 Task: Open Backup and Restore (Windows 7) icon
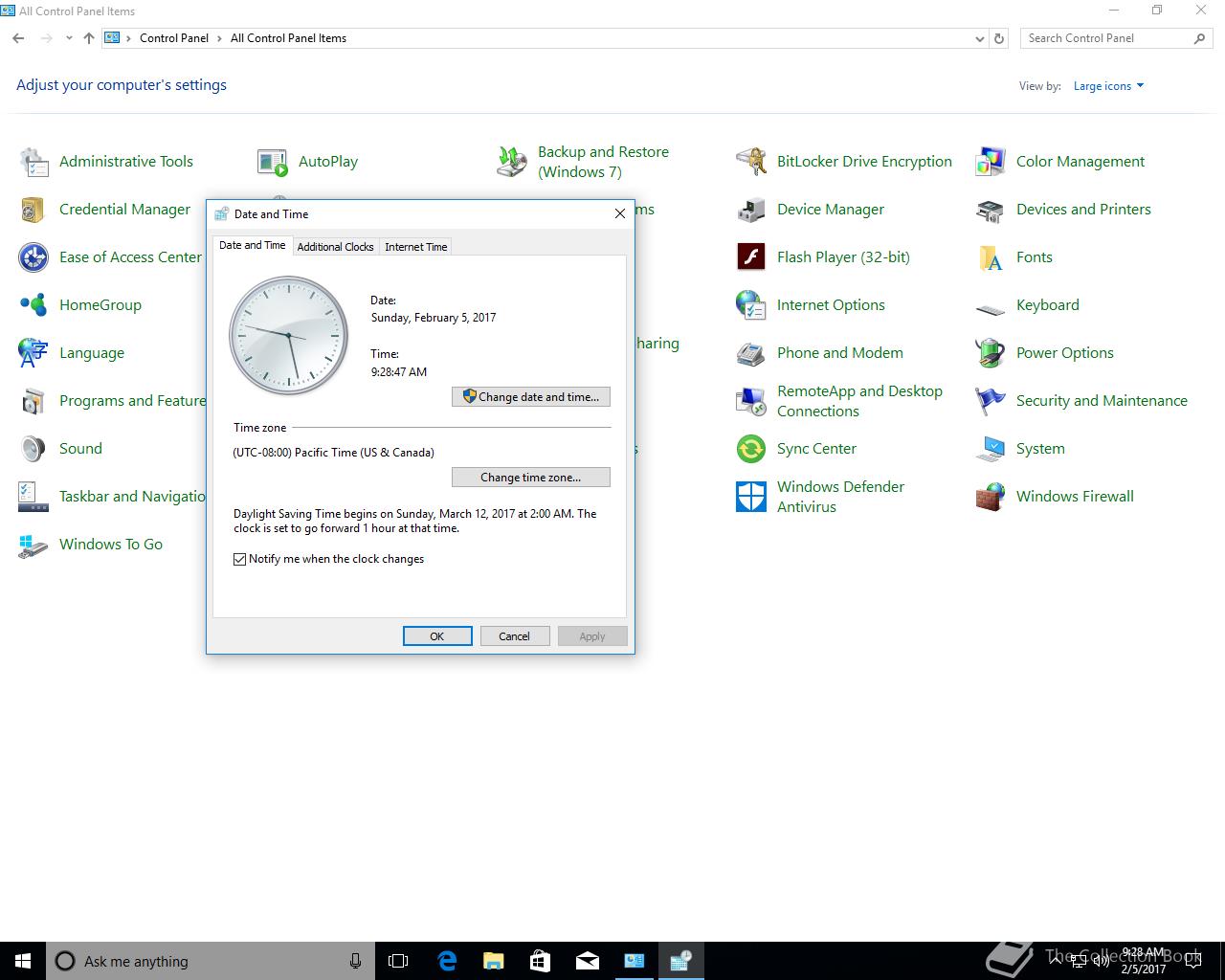coord(512,162)
